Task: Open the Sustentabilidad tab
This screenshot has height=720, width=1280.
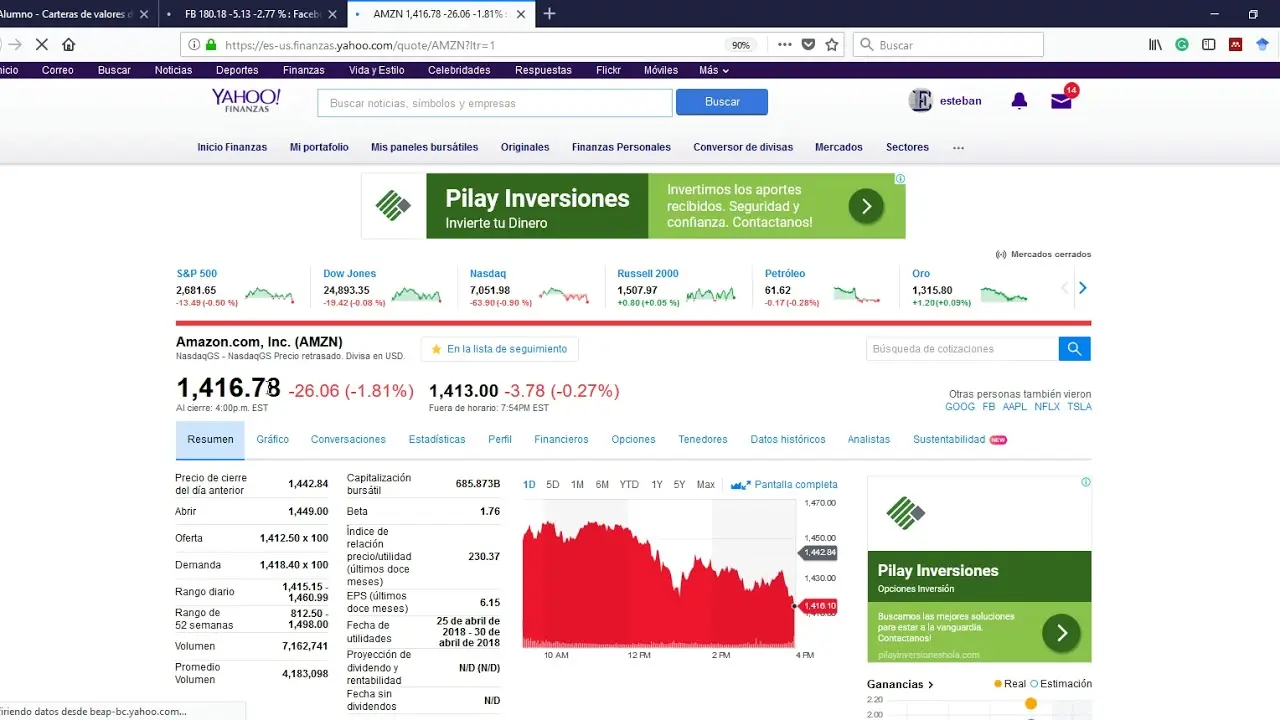Action: [x=949, y=439]
